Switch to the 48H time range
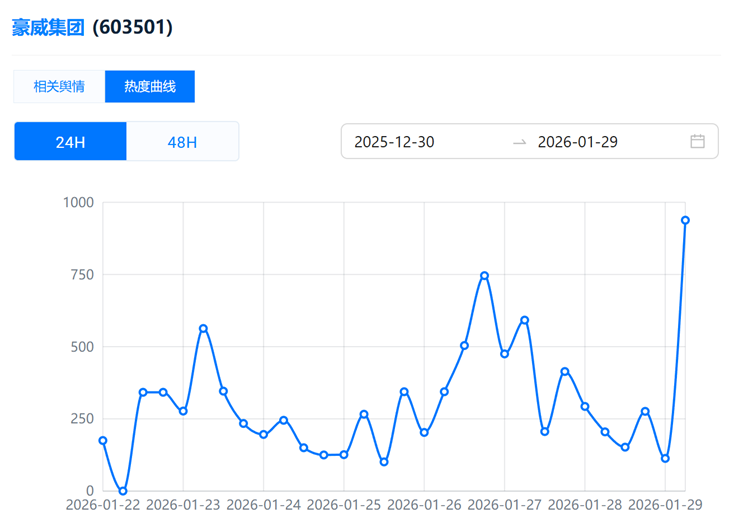 click(x=182, y=142)
